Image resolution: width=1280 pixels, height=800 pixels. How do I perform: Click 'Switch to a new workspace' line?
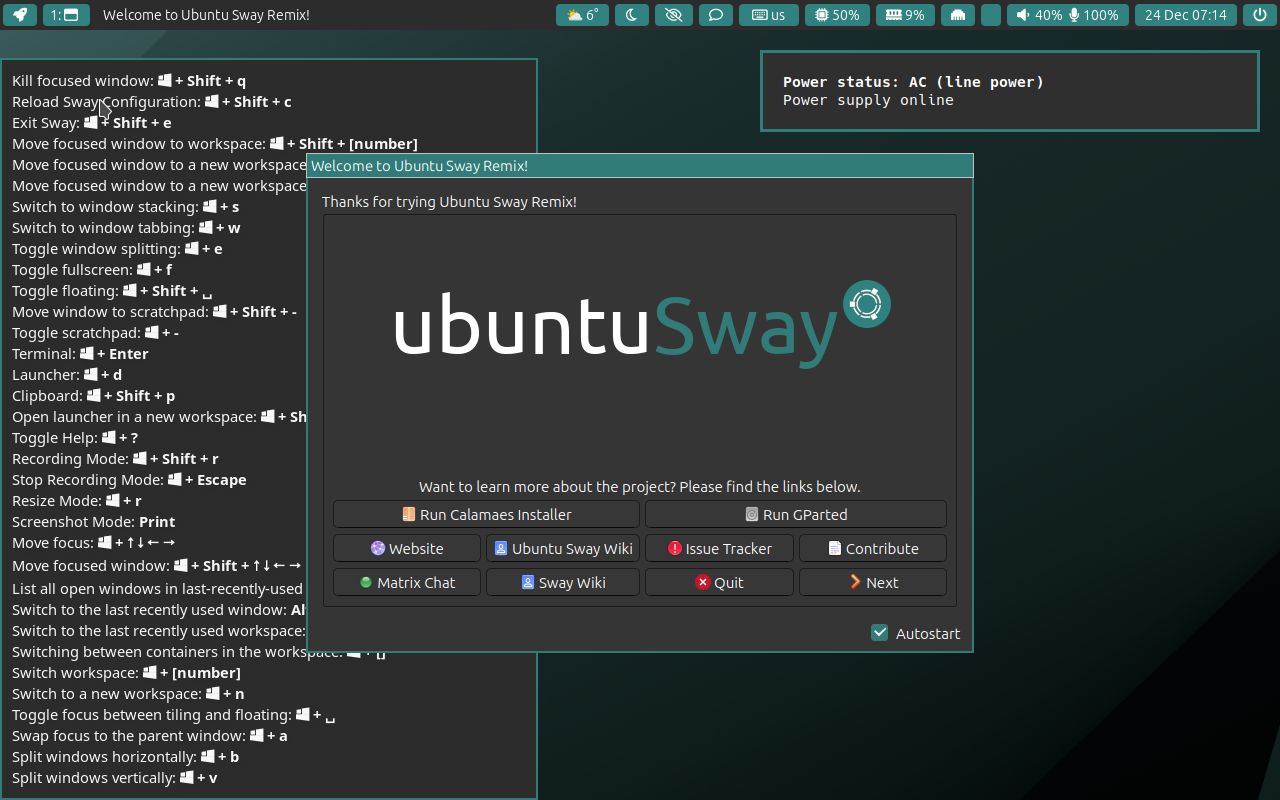tap(128, 694)
